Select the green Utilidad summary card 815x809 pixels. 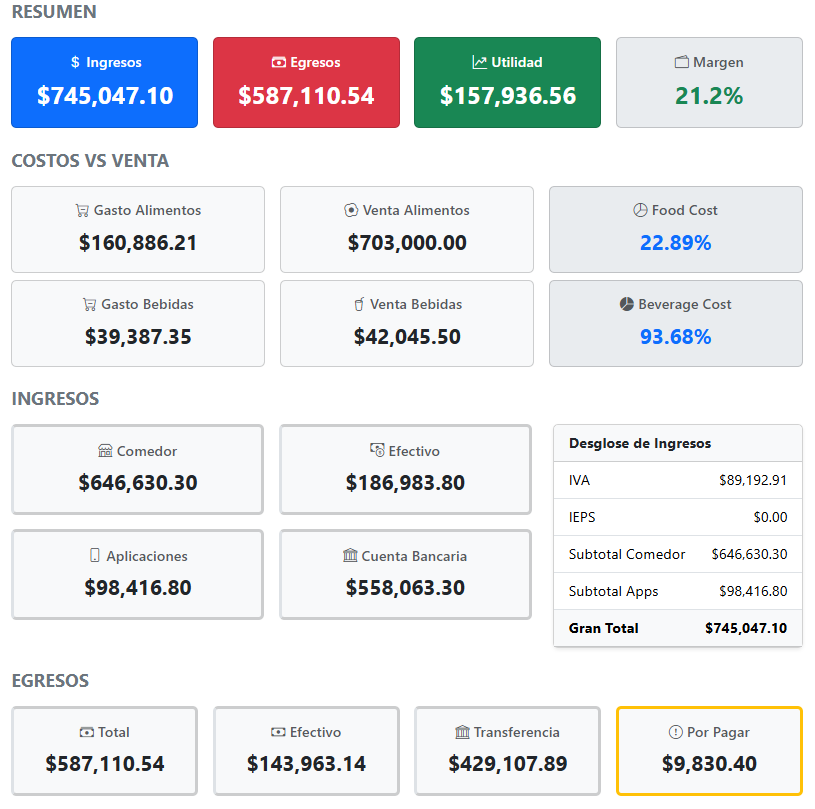pos(507,82)
